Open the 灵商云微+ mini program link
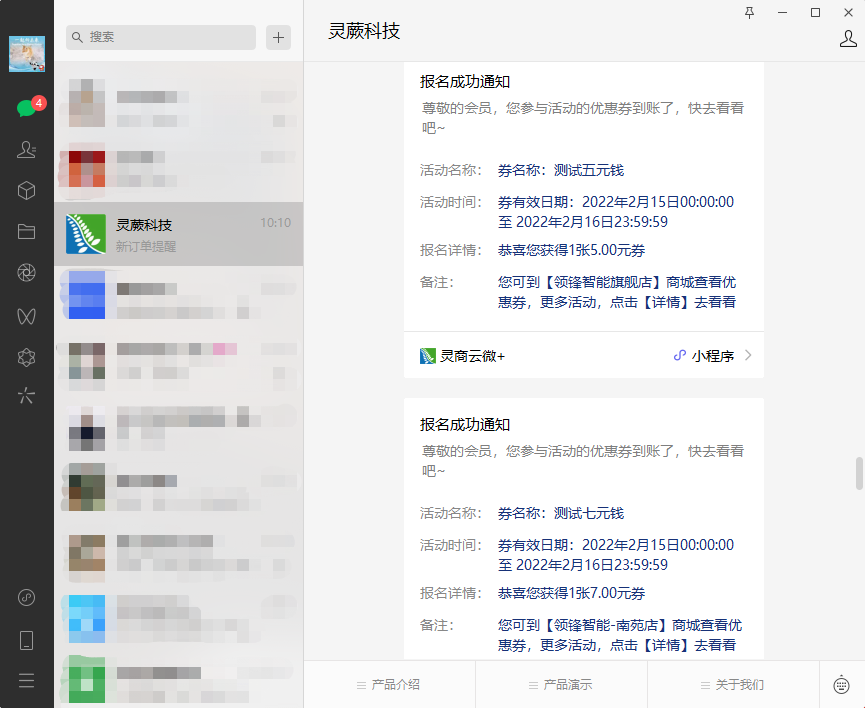 pyautogui.click(x=462, y=356)
